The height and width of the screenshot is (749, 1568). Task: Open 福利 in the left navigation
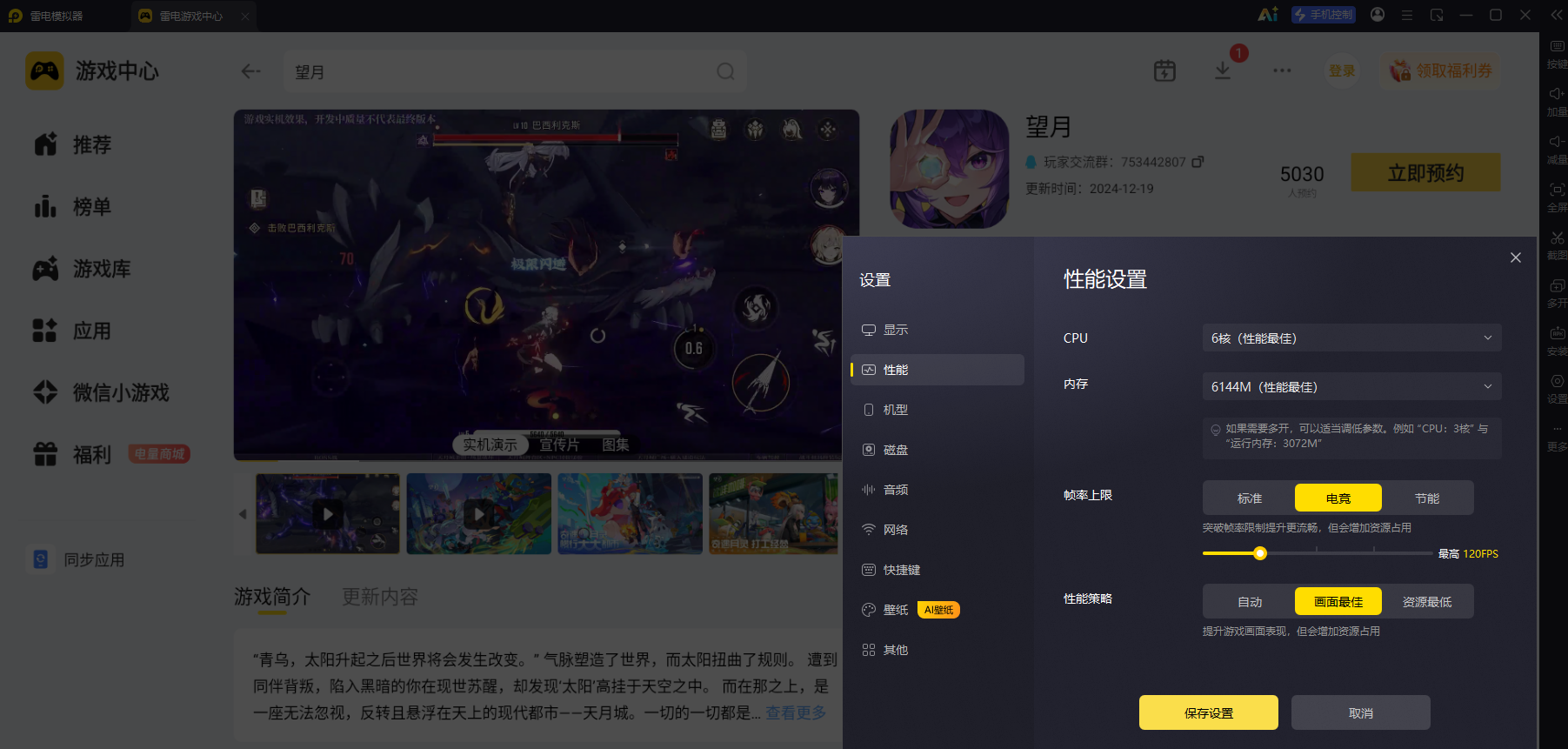click(73, 454)
